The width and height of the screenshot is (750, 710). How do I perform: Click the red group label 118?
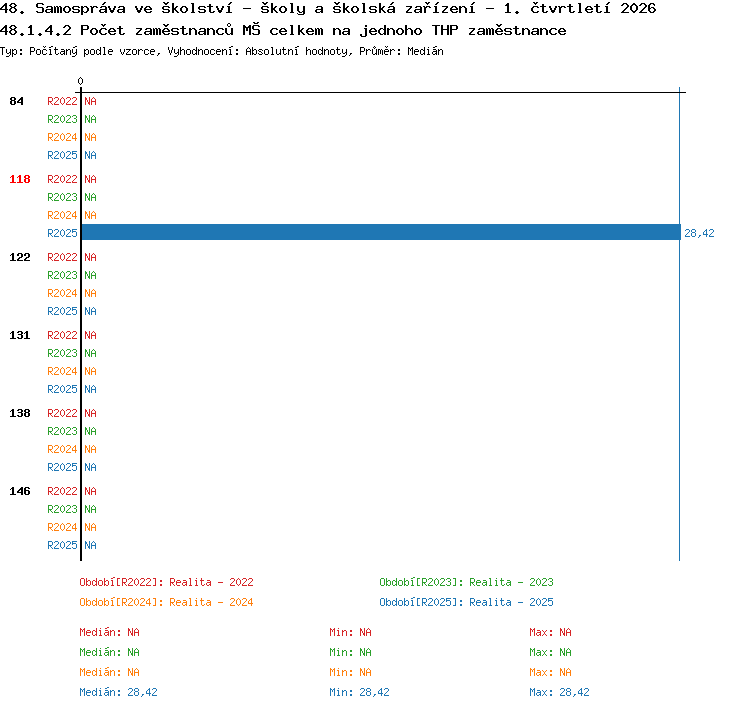click(20, 179)
